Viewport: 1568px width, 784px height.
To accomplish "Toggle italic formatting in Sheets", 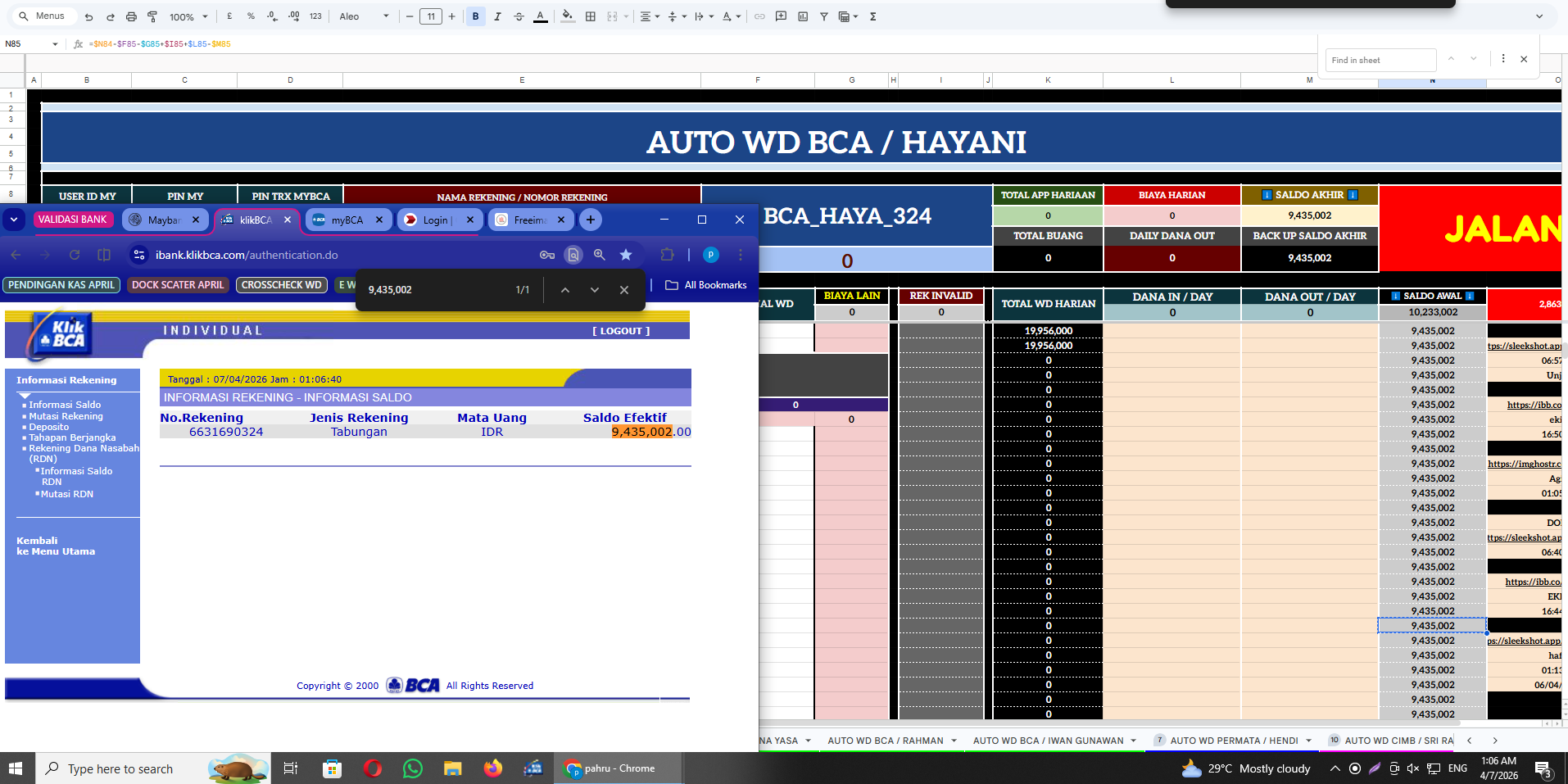I will pyautogui.click(x=497, y=16).
